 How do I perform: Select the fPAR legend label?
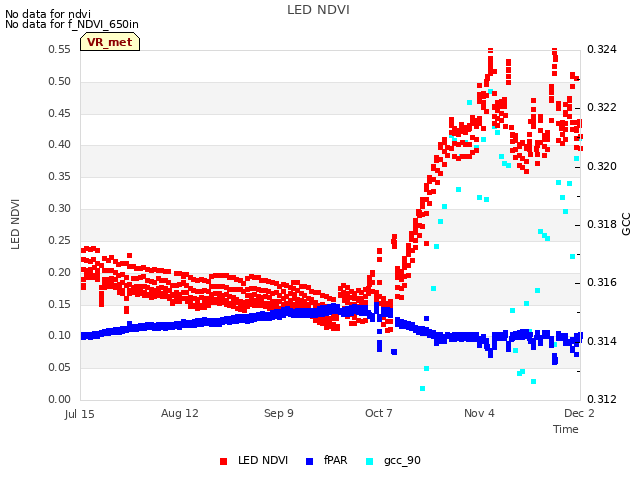coord(336,460)
